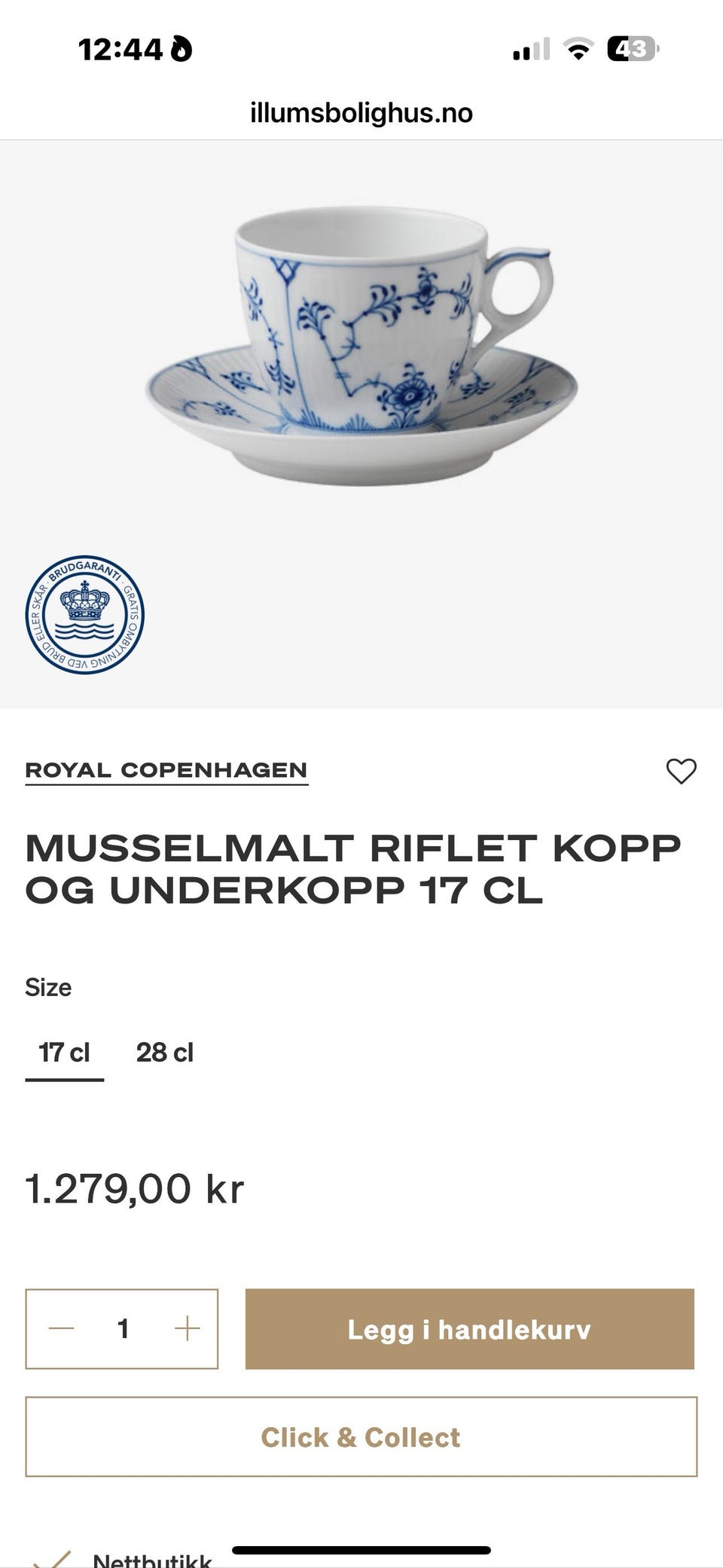Tap the home indicator bar at the bottom

click(x=361, y=1550)
